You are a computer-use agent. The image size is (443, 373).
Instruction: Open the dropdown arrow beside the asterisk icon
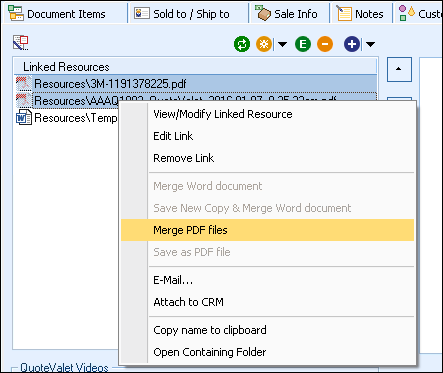click(x=282, y=44)
